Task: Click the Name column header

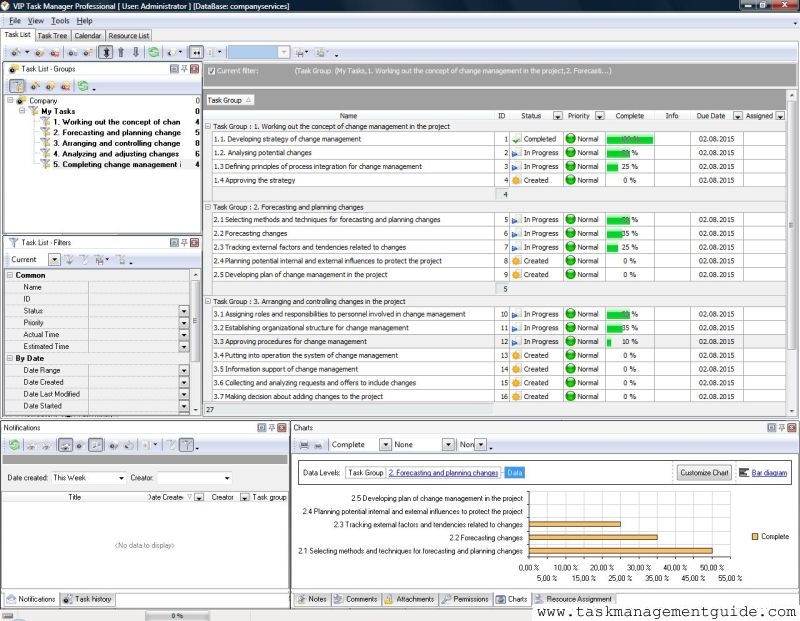Action: pos(348,116)
